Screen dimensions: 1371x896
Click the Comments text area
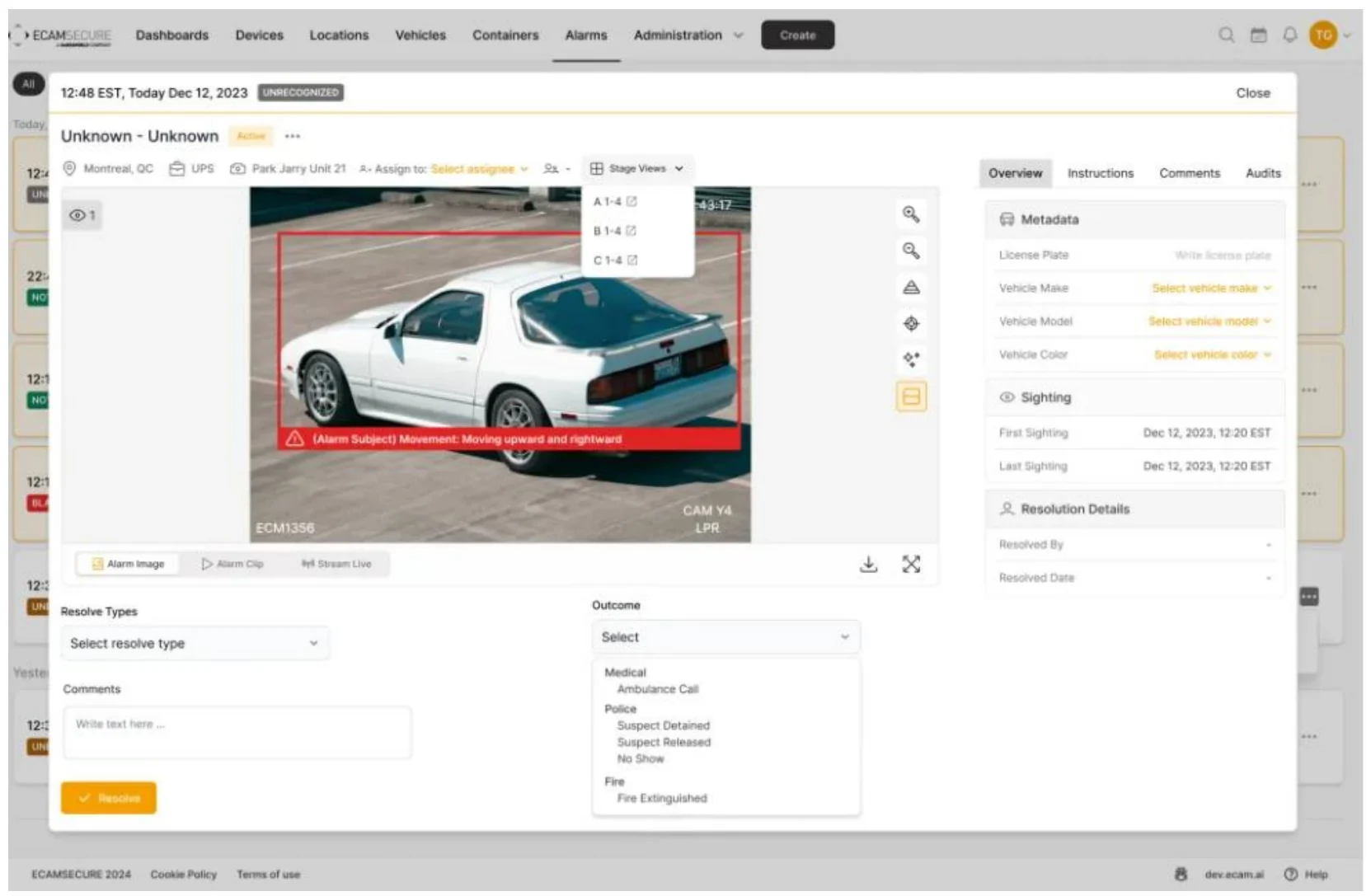click(x=237, y=732)
